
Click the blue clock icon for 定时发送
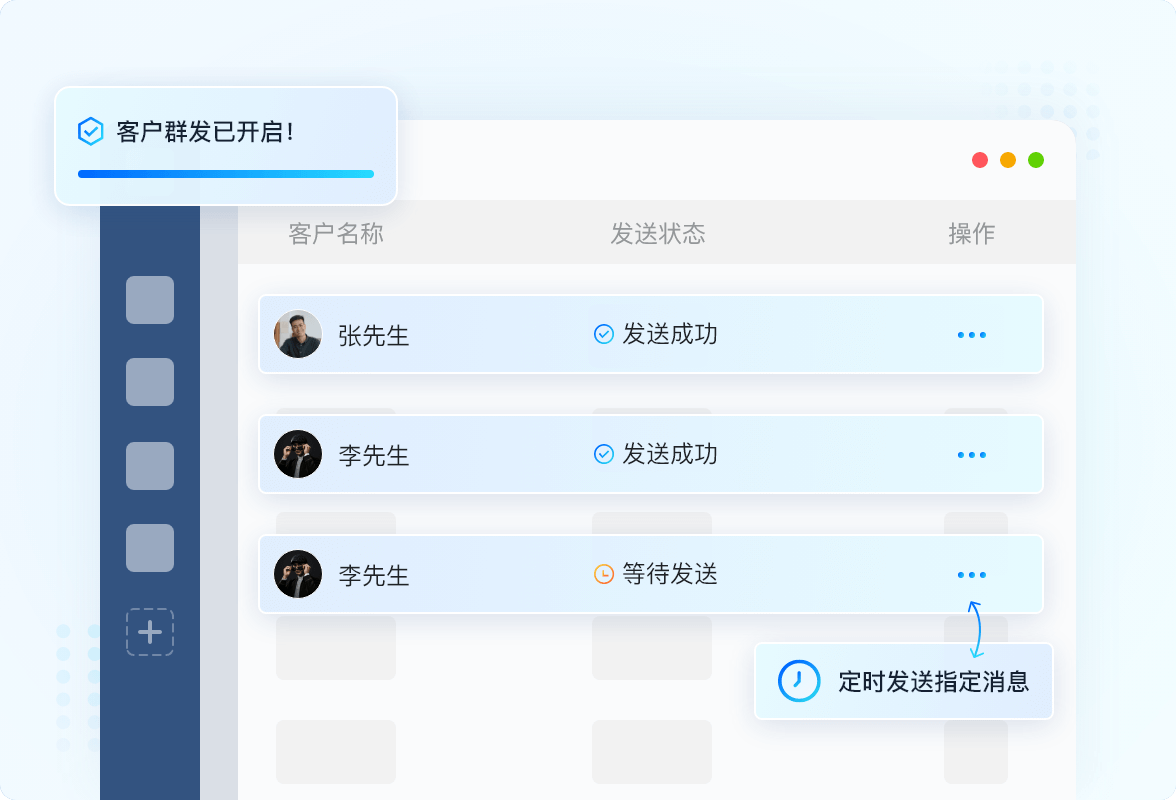[799, 681]
